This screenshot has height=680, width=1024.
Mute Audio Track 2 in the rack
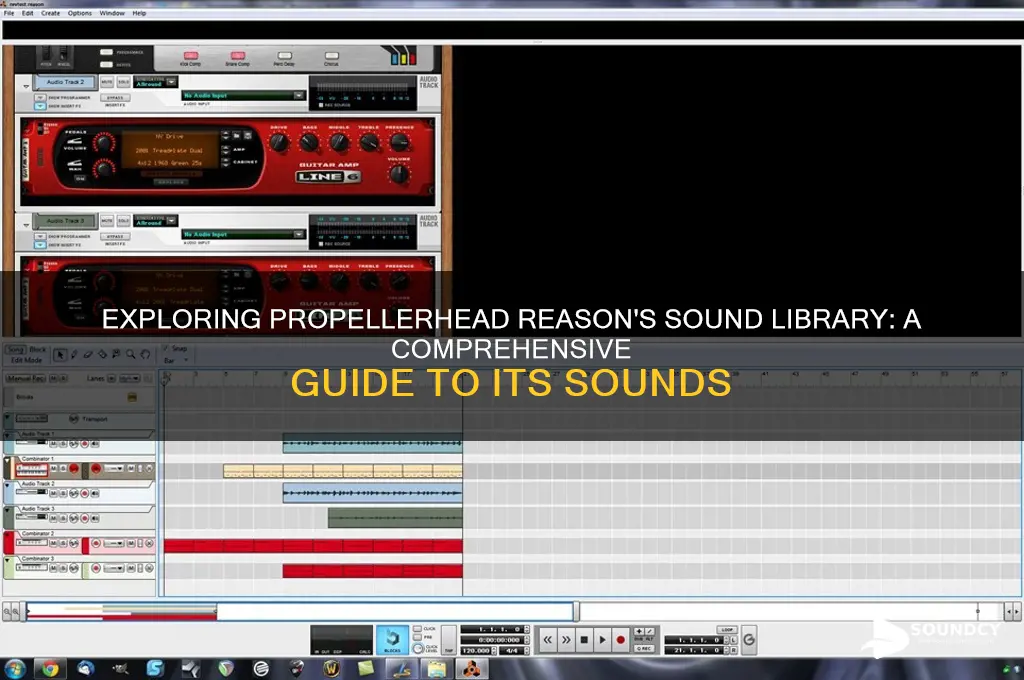[107, 82]
